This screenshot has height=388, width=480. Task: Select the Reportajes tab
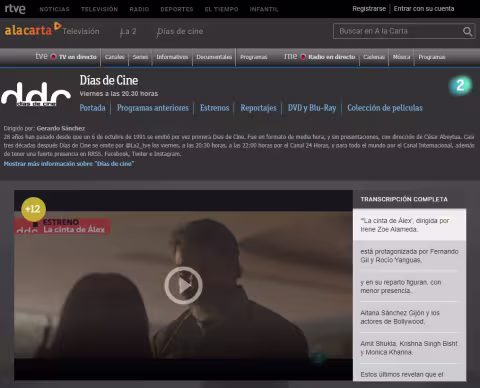tap(258, 108)
